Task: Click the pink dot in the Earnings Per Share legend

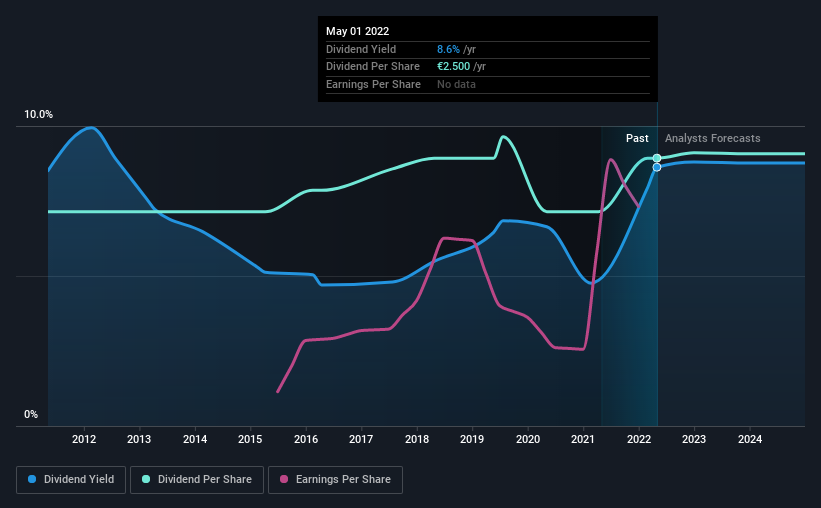Action: pos(284,479)
